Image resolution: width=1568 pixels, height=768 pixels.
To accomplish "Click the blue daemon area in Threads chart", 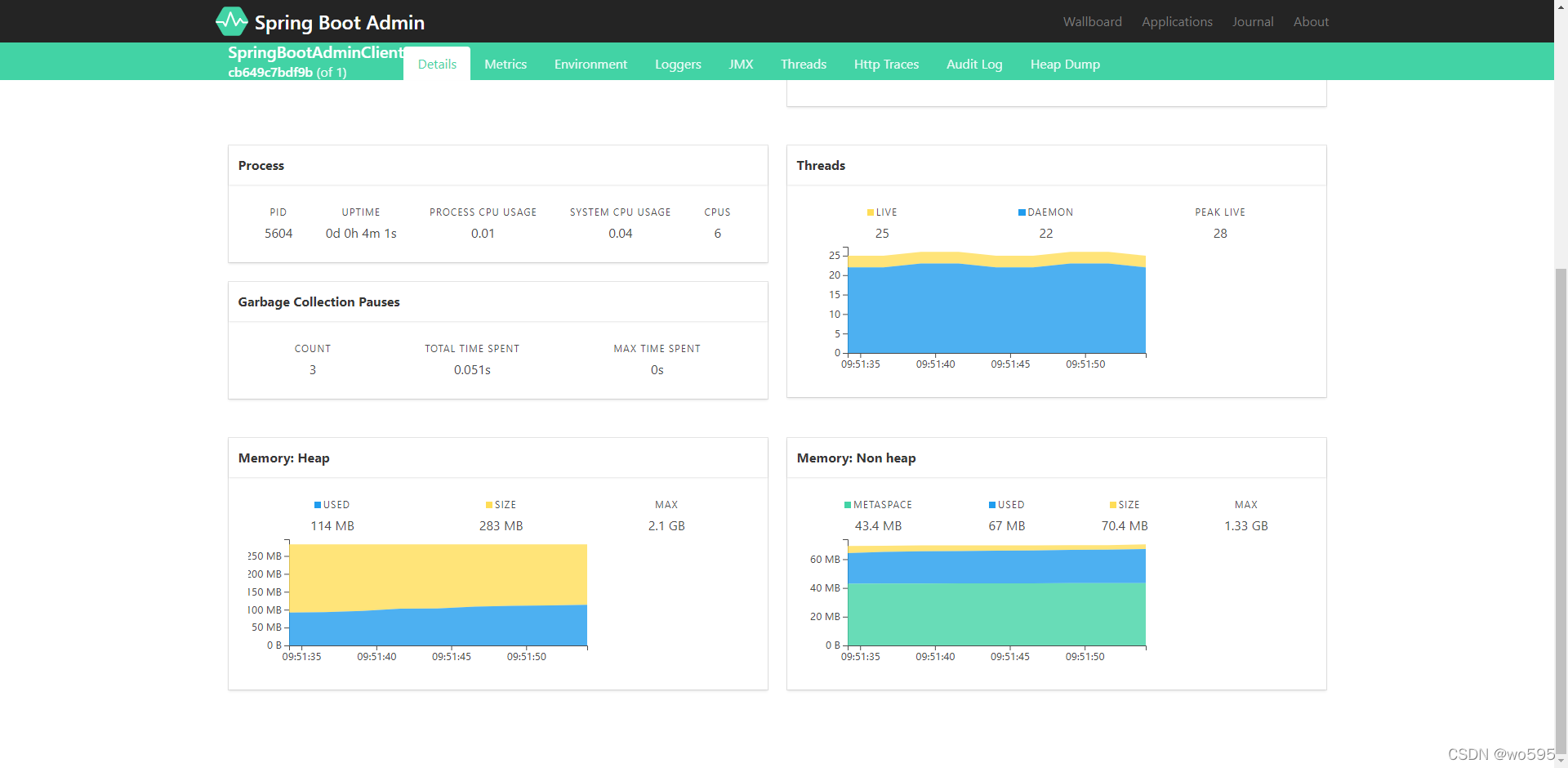I will pos(996,310).
